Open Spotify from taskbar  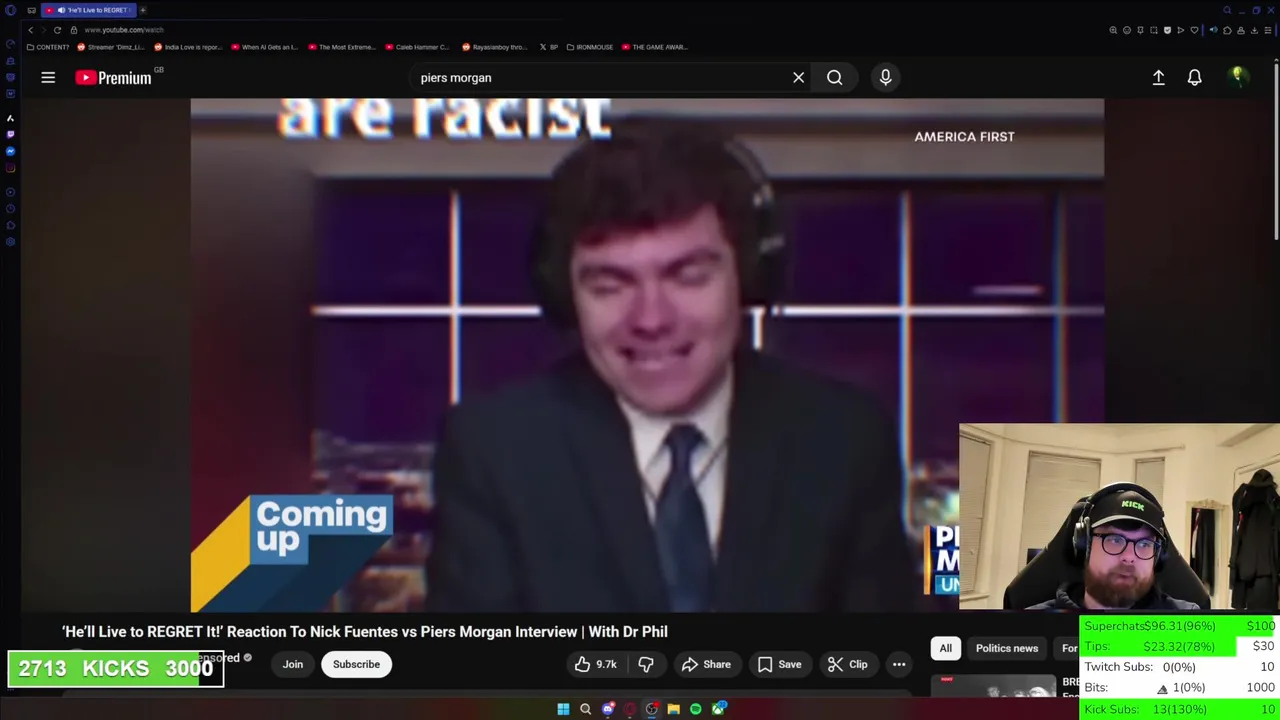click(695, 709)
